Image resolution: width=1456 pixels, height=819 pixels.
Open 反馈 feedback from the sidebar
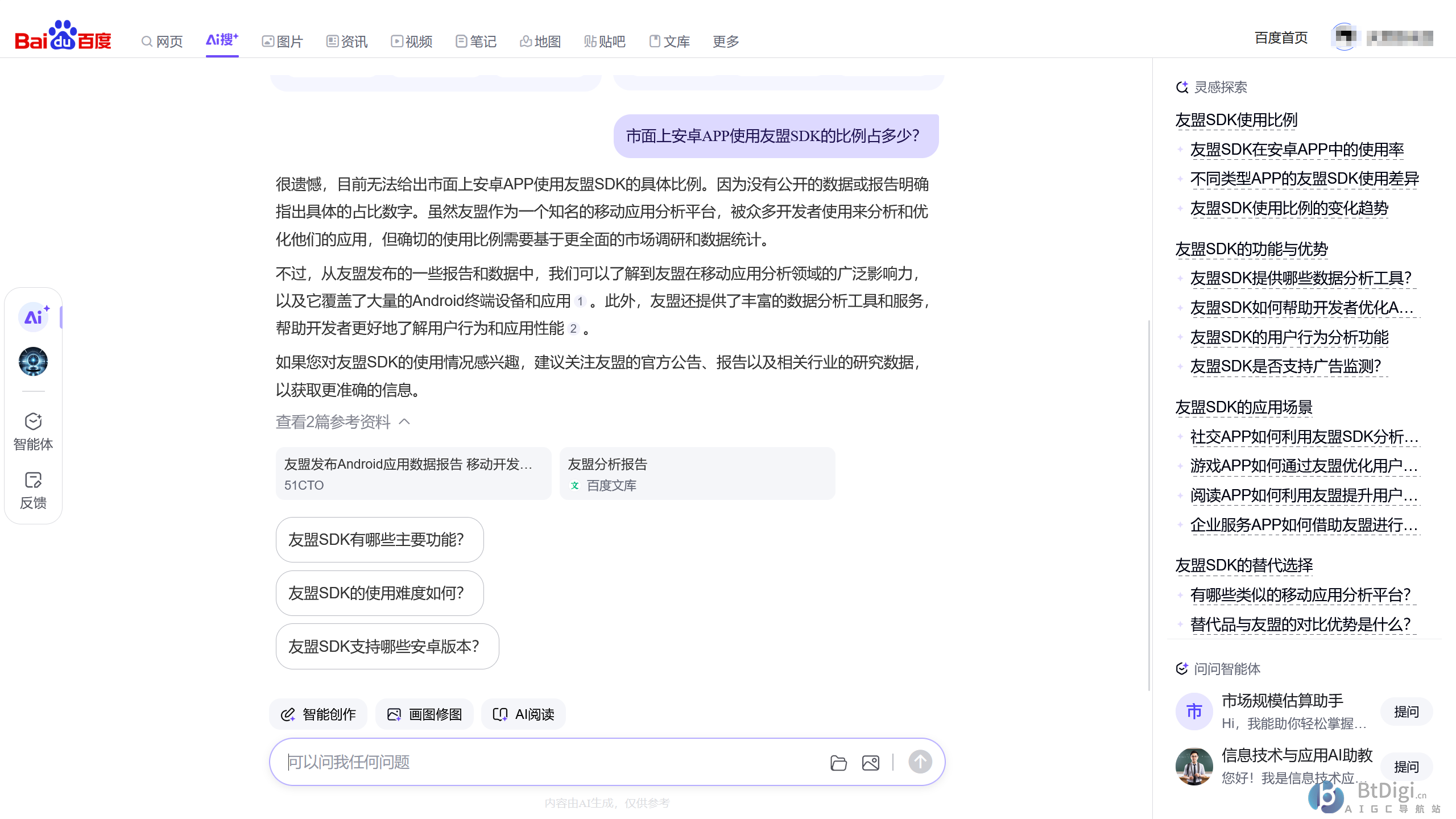33,490
